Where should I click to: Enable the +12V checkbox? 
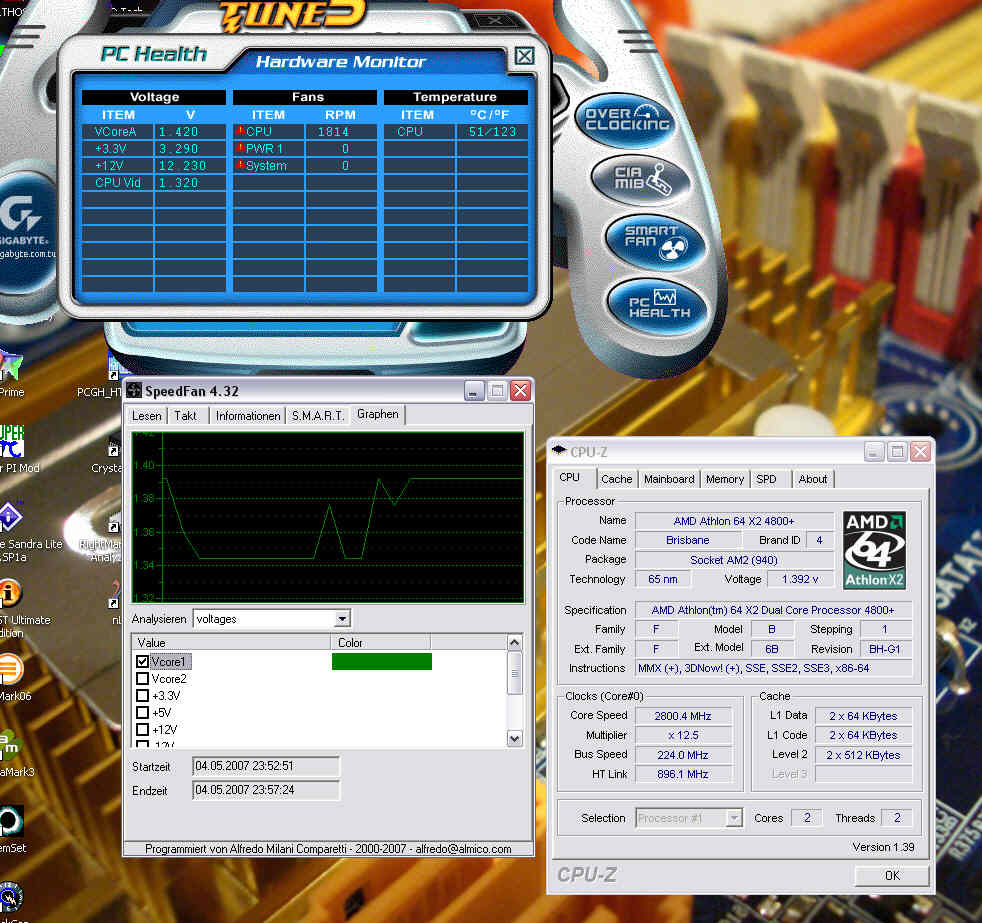click(x=142, y=729)
